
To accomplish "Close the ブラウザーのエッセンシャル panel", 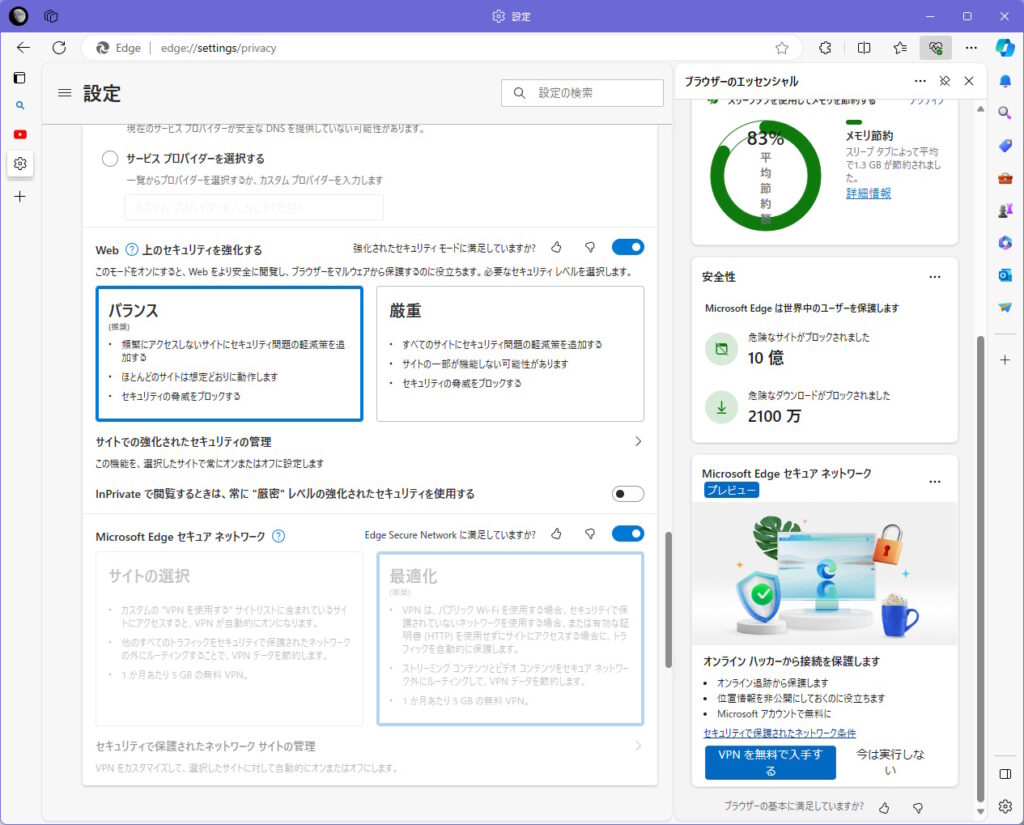I will click(x=969, y=81).
